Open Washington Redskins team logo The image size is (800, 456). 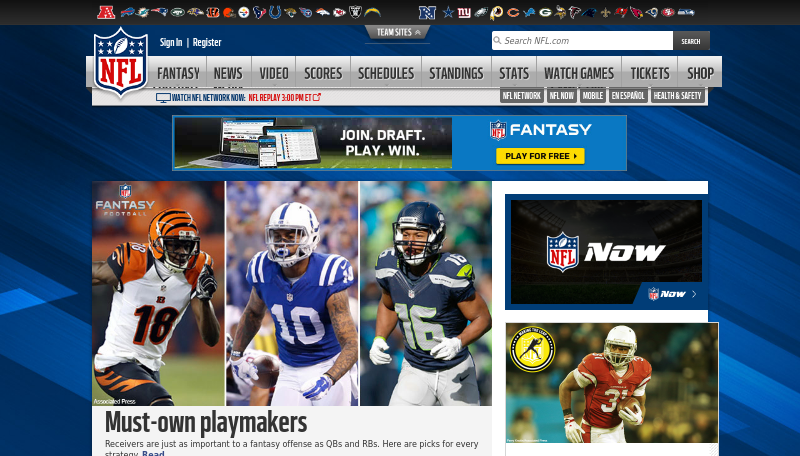(x=496, y=12)
